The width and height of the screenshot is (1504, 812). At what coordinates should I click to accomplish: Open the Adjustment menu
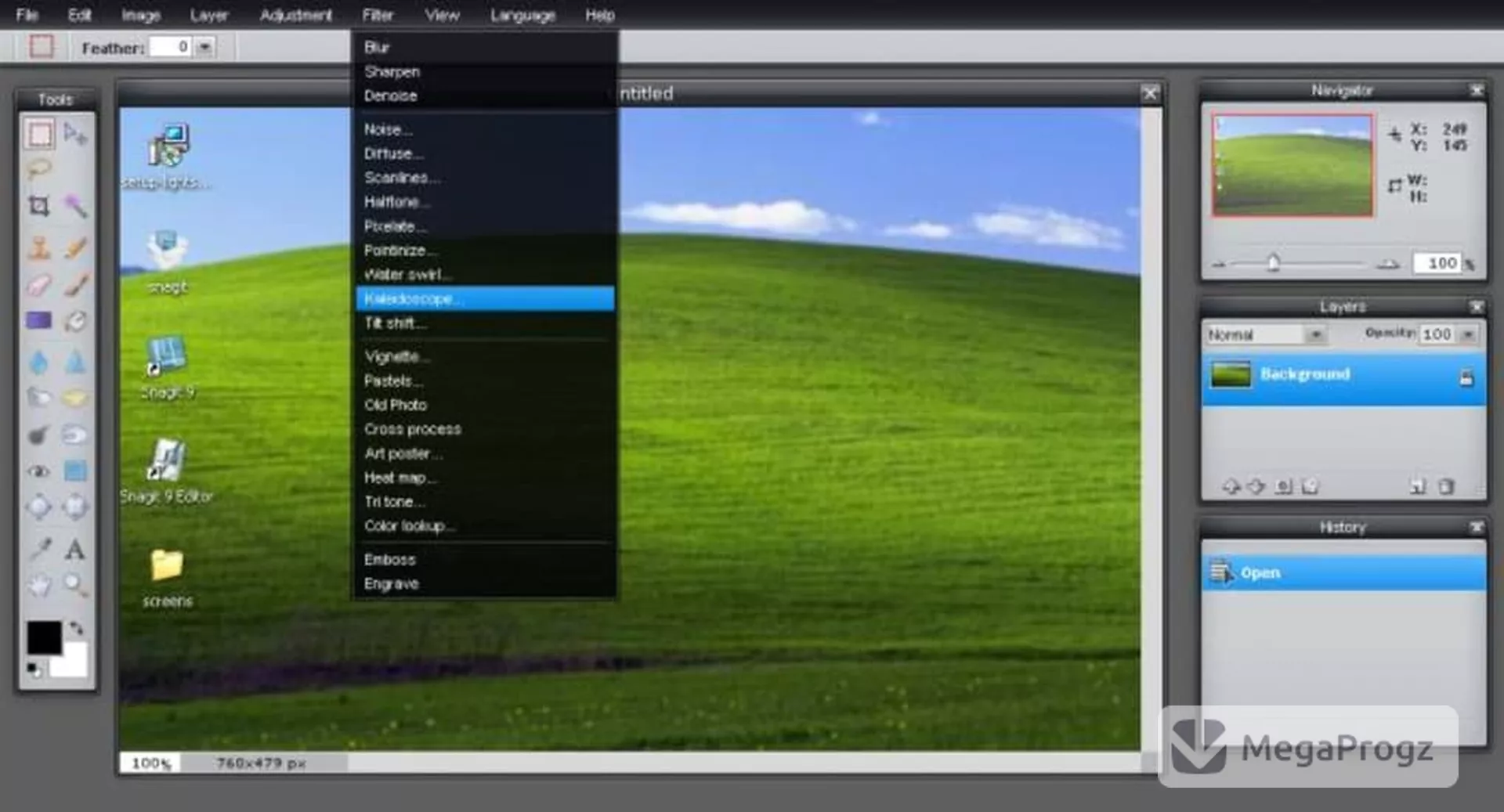(296, 15)
